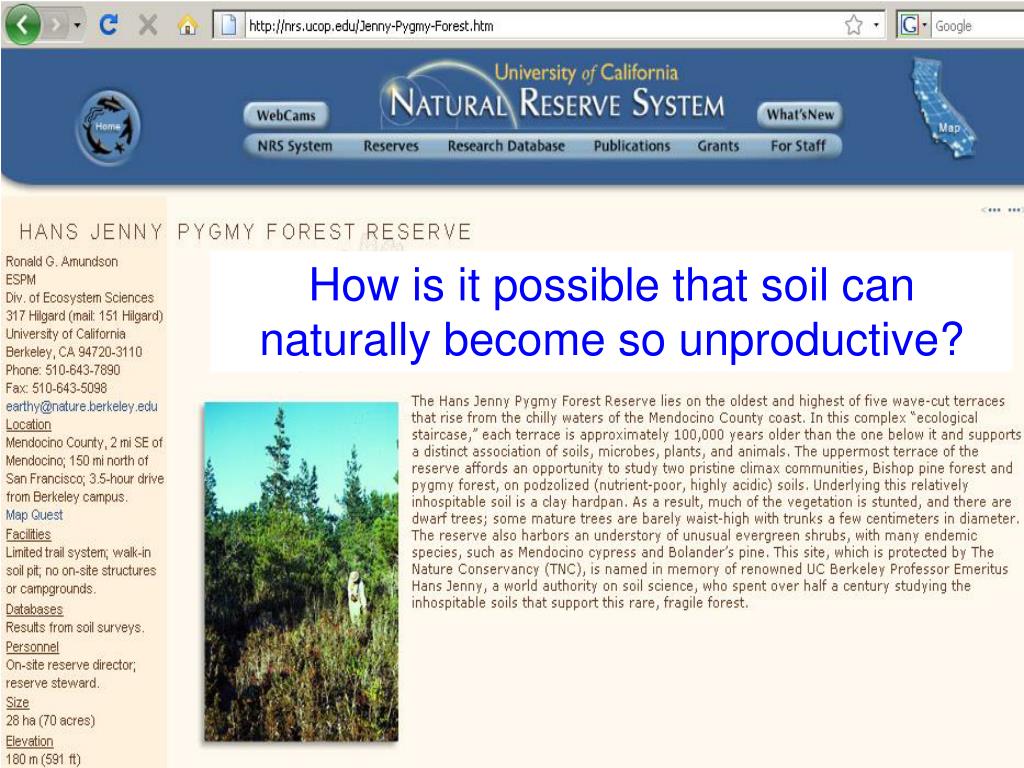Open the Map Quest link
1024x768 pixels.
coord(35,515)
